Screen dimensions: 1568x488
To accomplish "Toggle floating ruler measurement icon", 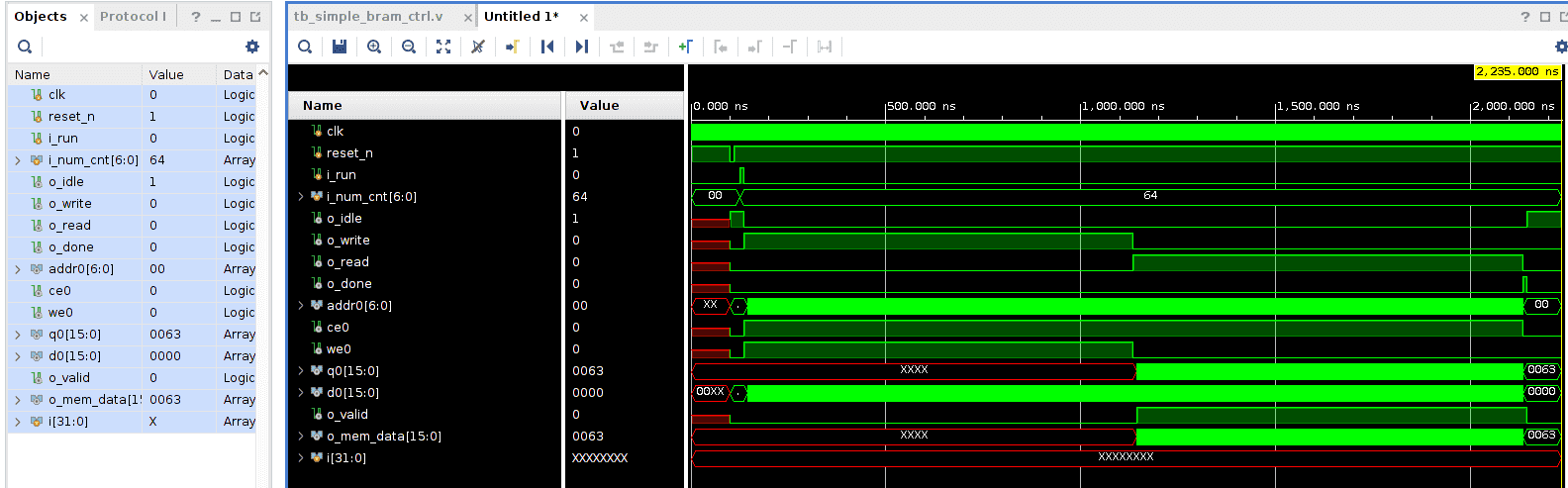I will pyautogui.click(x=825, y=47).
